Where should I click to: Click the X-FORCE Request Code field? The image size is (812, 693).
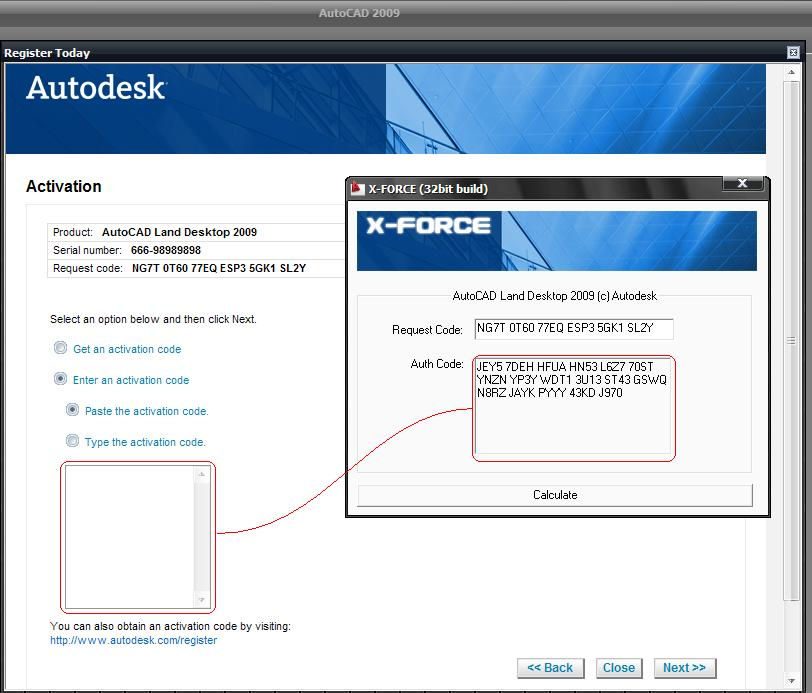coord(574,329)
